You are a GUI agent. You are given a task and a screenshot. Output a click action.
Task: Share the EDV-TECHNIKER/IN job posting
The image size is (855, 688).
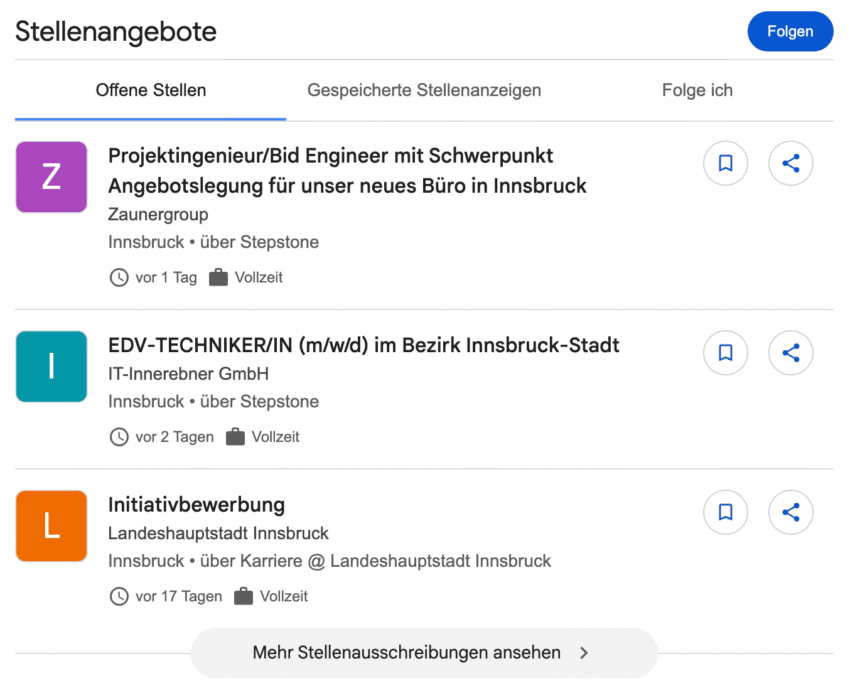[790, 353]
